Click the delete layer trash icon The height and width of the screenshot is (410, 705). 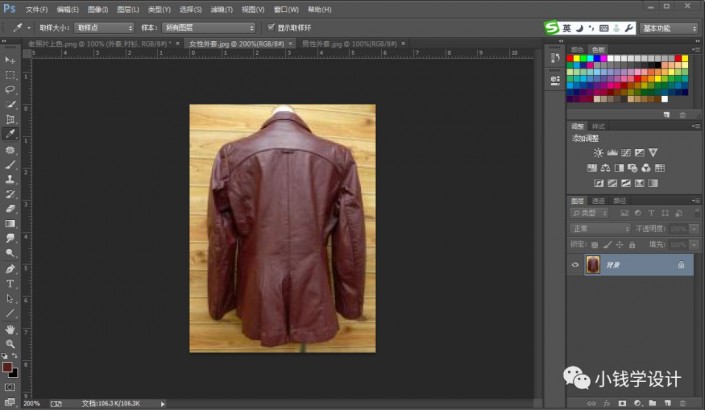[x=683, y=403]
